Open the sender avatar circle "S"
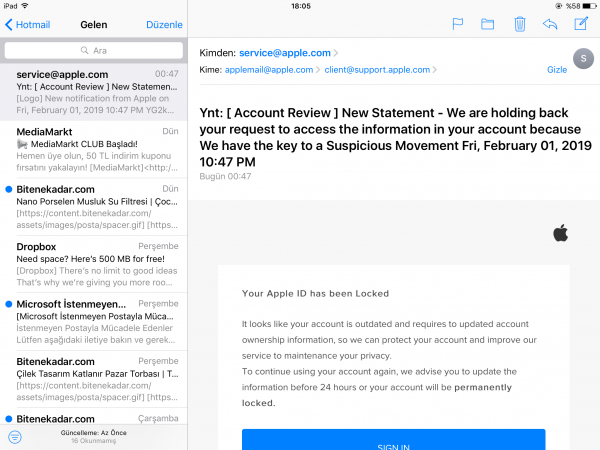 click(x=582, y=59)
